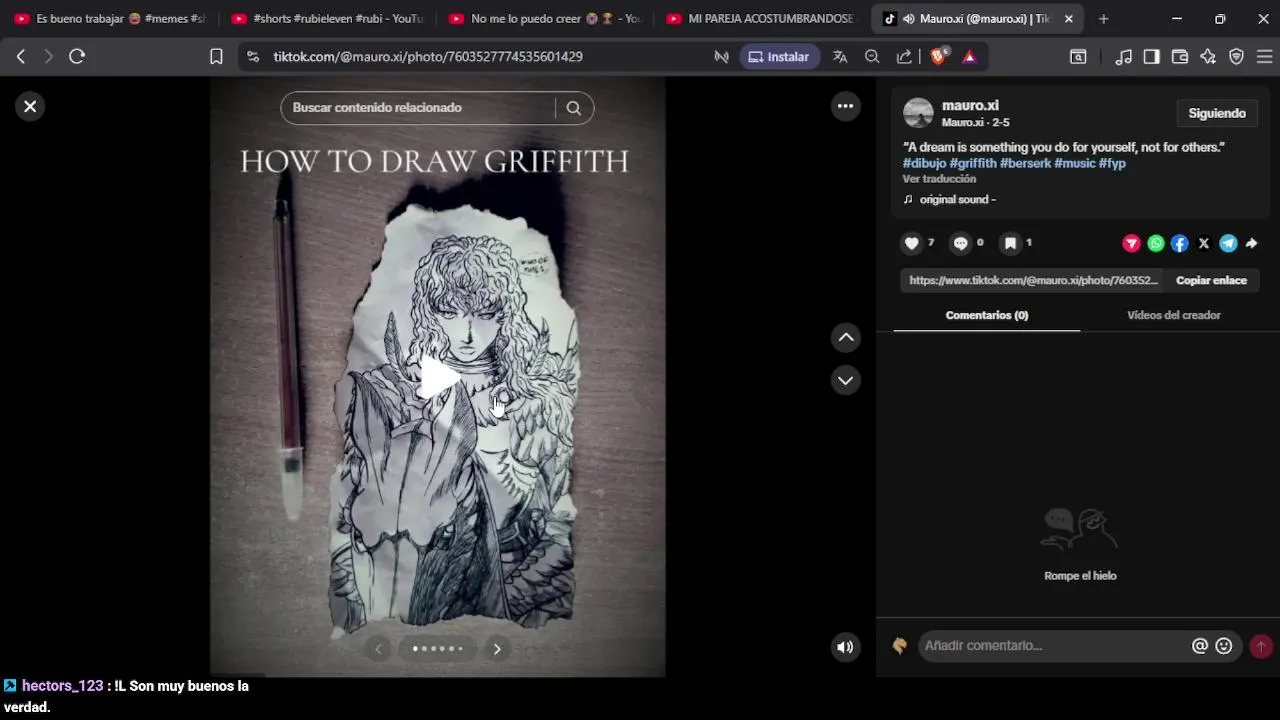
Task: Open the browser hamburger menu
Action: [x=1264, y=57]
